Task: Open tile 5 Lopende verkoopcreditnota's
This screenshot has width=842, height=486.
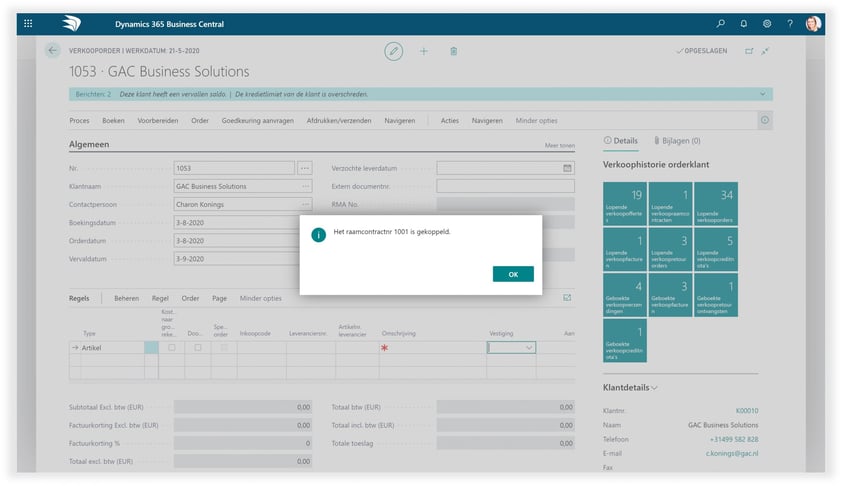Action: 716,249
